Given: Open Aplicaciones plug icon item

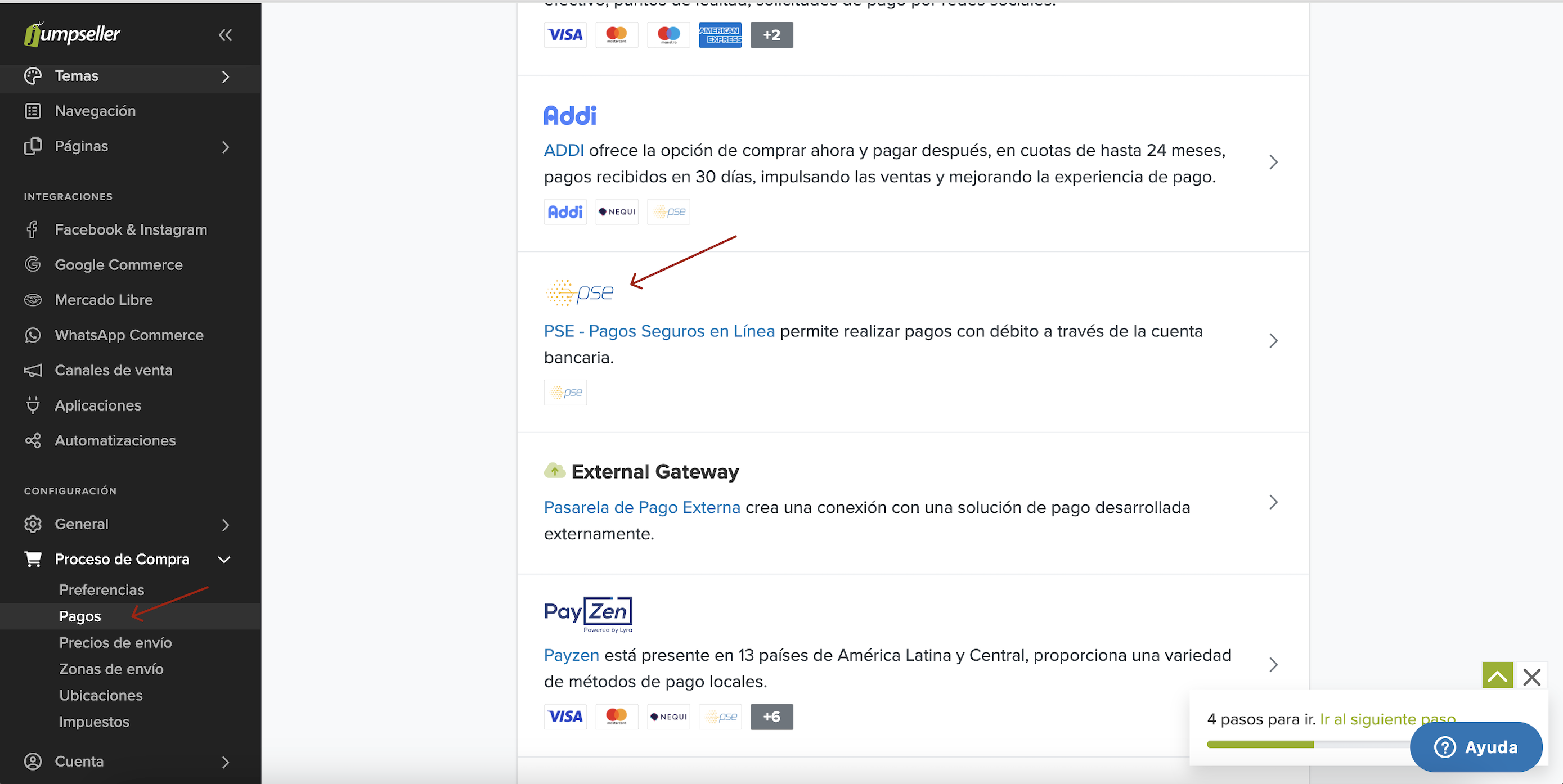Looking at the screenshot, I should pyautogui.click(x=98, y=405).
